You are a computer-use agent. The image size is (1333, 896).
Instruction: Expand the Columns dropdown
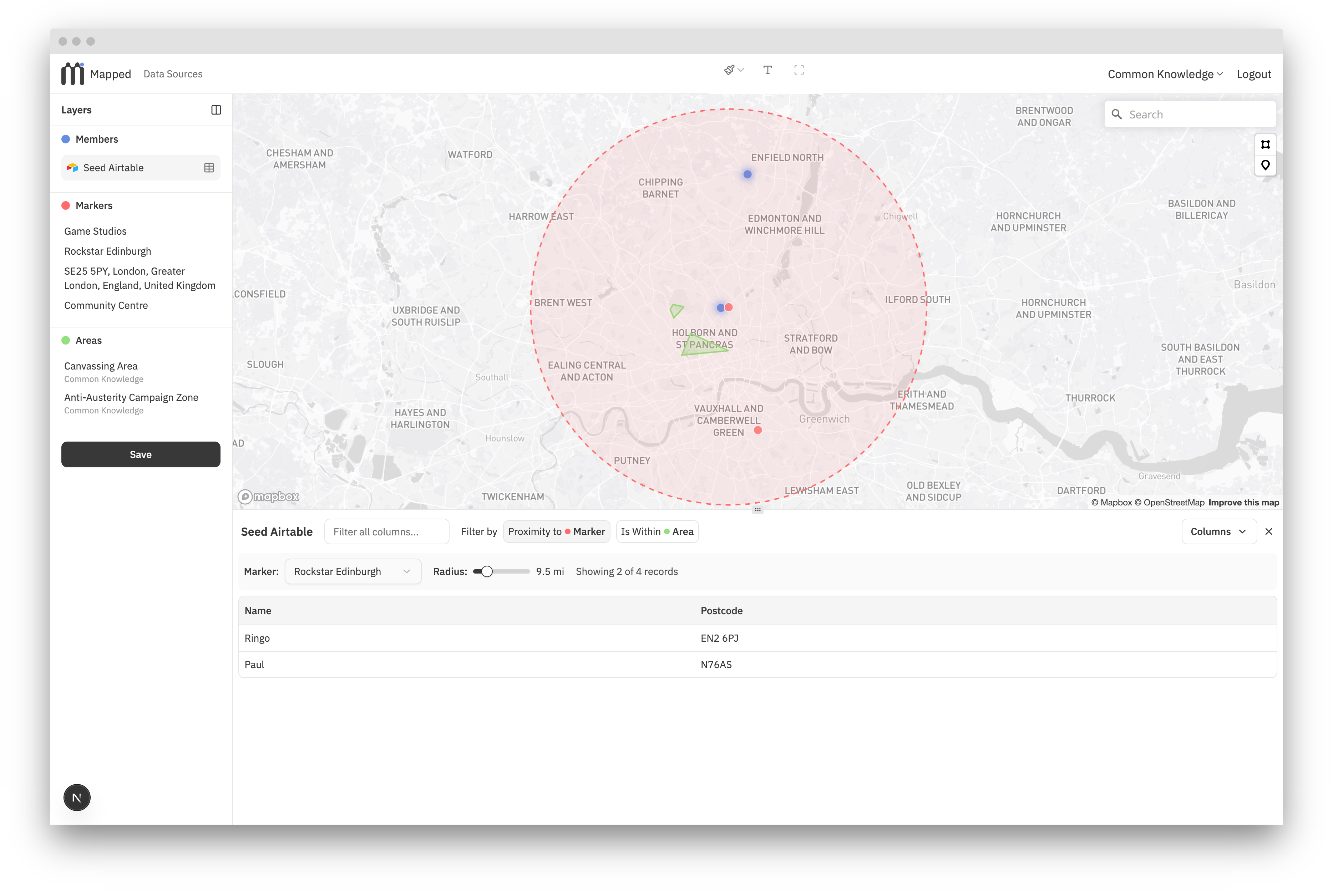point(1218,531)
